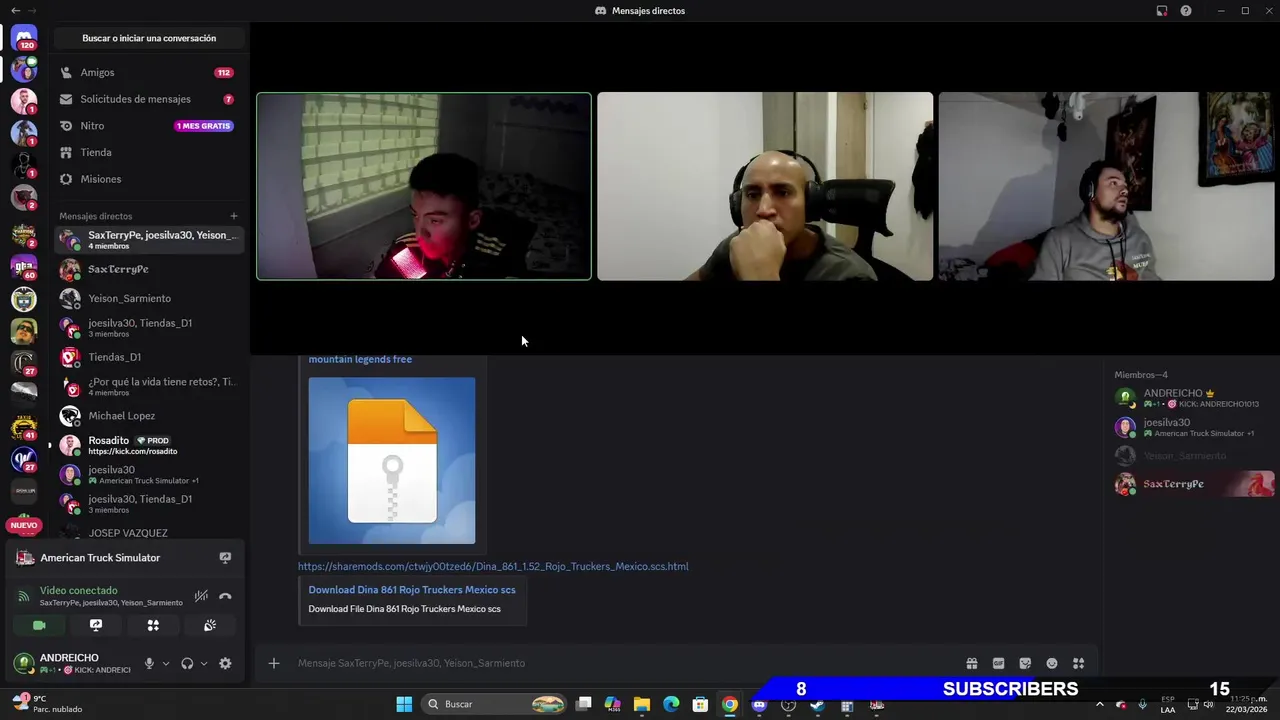Click the taskbar Buscar search box

tap(494, 704)
